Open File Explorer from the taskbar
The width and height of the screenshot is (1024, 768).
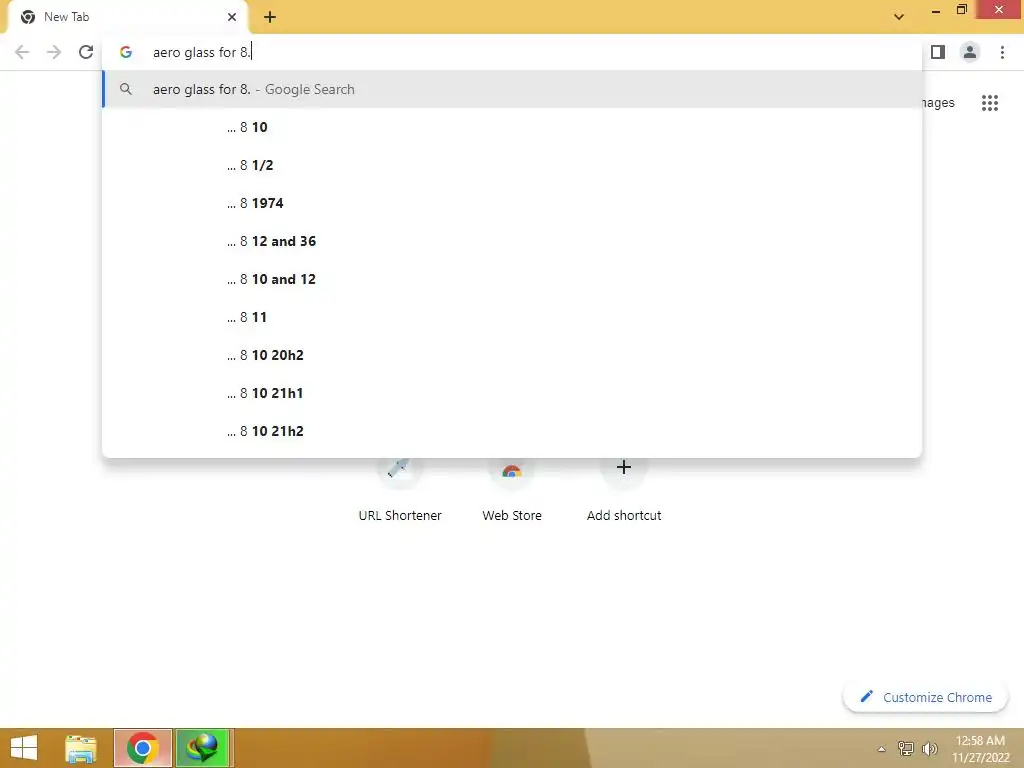click(x=81, y=748)
